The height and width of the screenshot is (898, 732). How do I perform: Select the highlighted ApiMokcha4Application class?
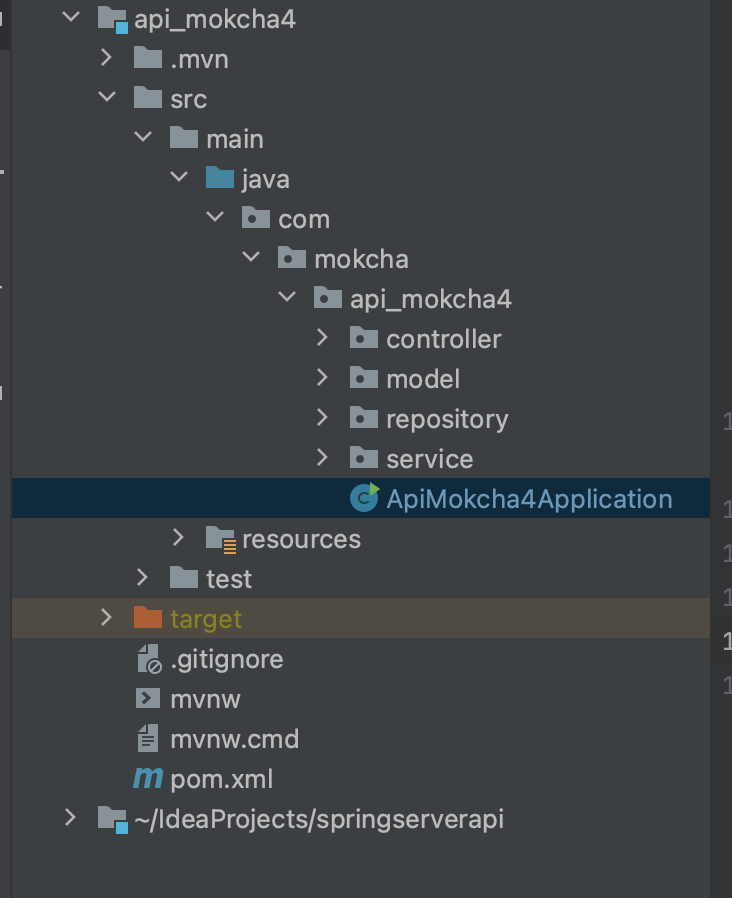point(530,498)
